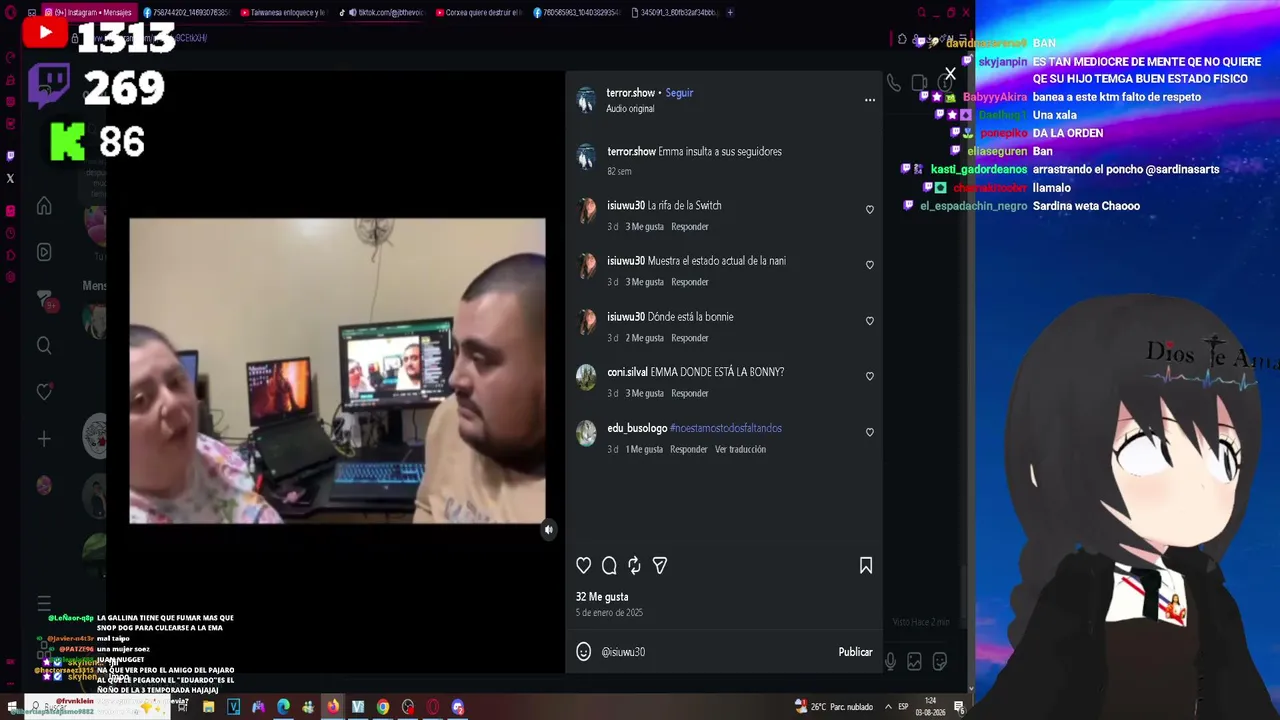Open more options for terror.show post
Image resolution: width=1280 pixels, height=720 pixels.
click(x=870, y=100)
